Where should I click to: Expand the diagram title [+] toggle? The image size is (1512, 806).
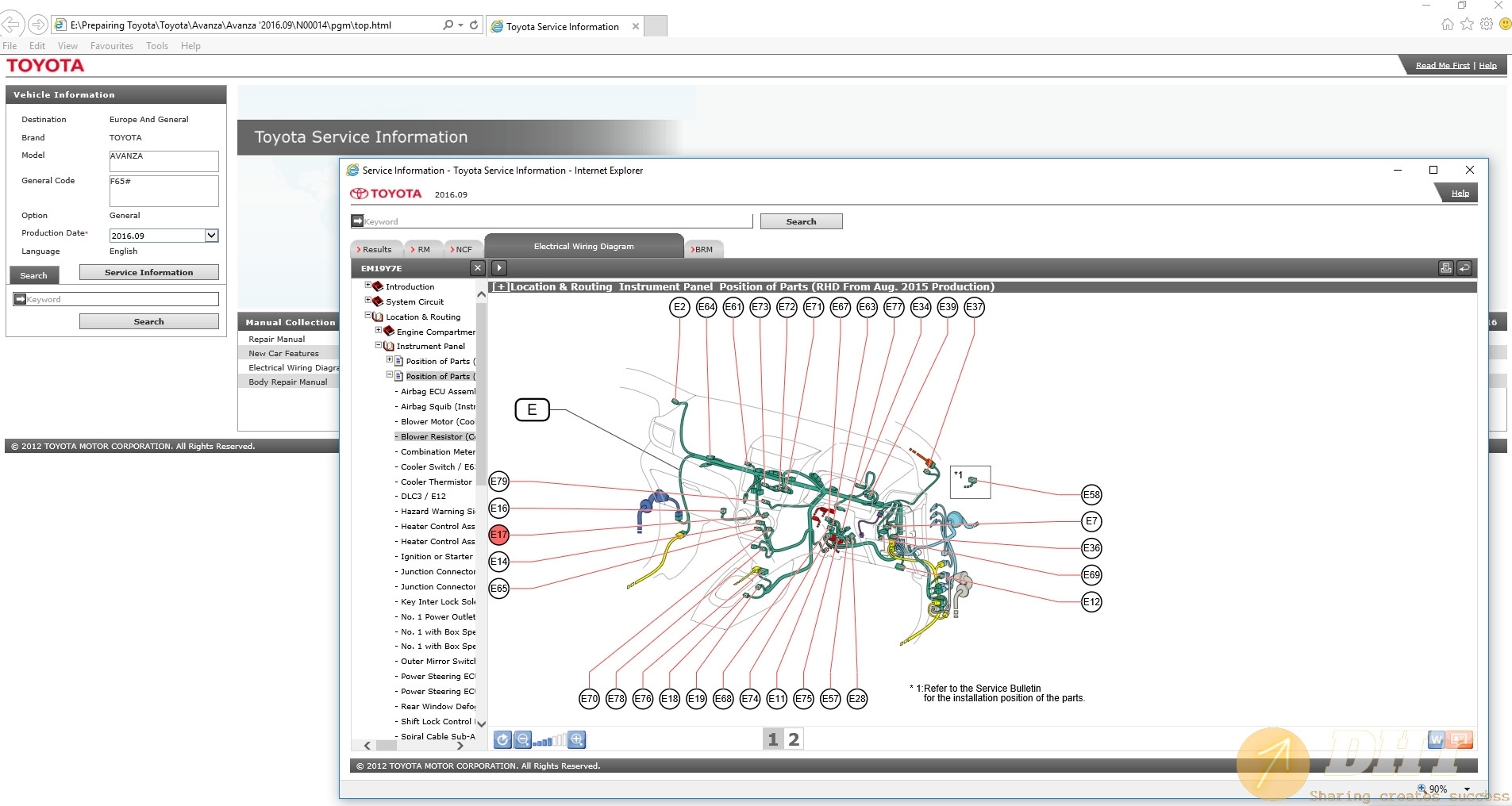click(x=501, y=287)
